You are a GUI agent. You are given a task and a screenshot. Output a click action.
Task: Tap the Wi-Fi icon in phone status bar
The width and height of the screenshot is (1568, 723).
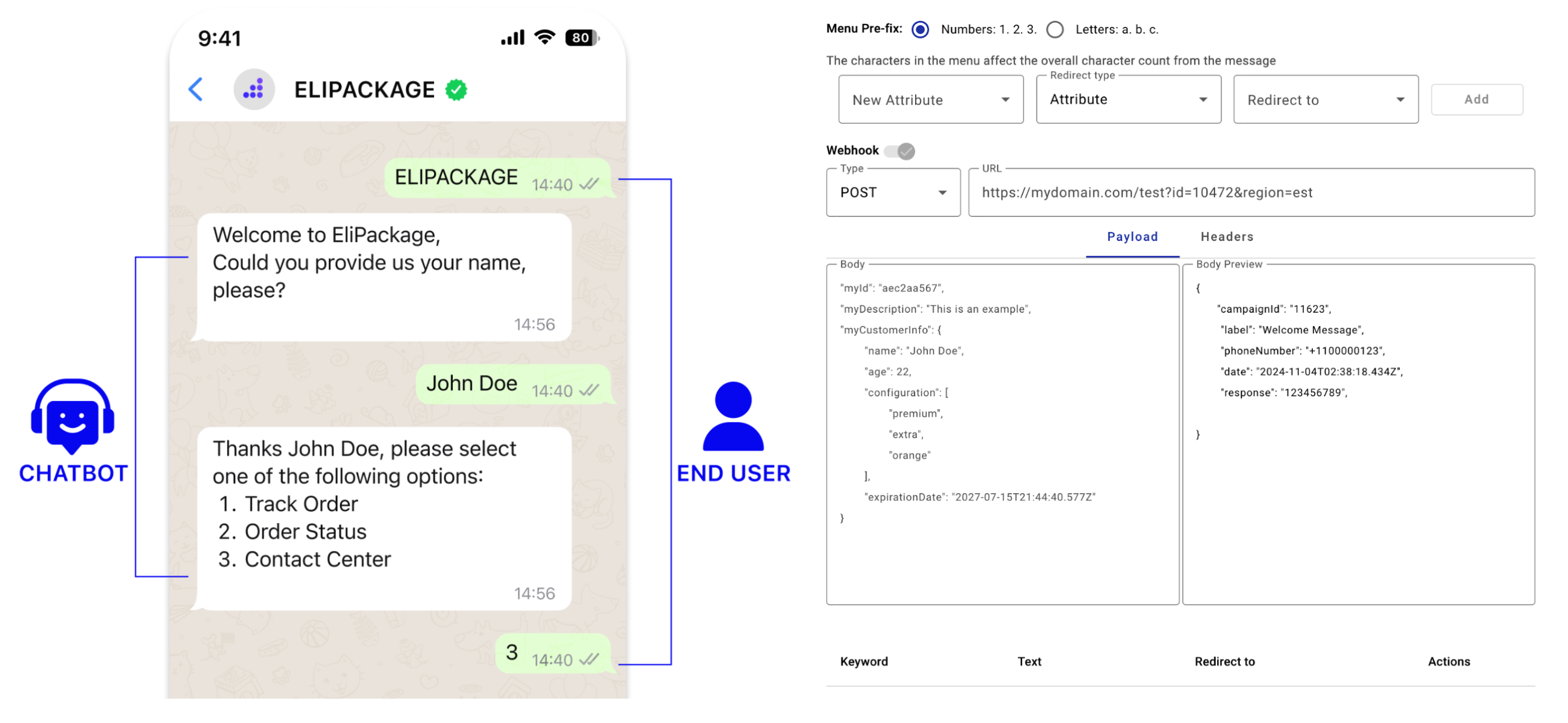[x=544, y=37]
